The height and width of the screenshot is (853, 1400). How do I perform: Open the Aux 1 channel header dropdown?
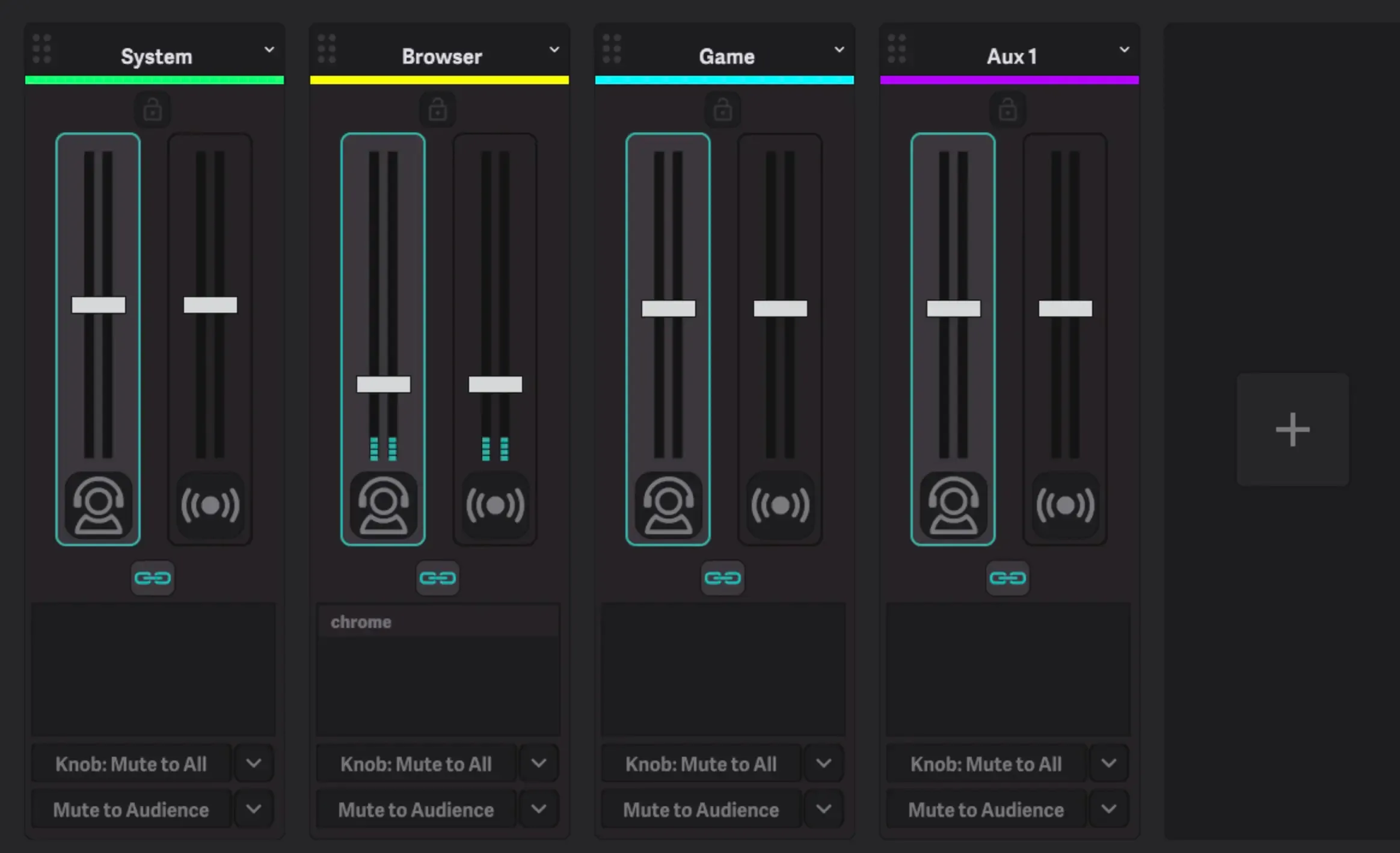pos(1124,49)
